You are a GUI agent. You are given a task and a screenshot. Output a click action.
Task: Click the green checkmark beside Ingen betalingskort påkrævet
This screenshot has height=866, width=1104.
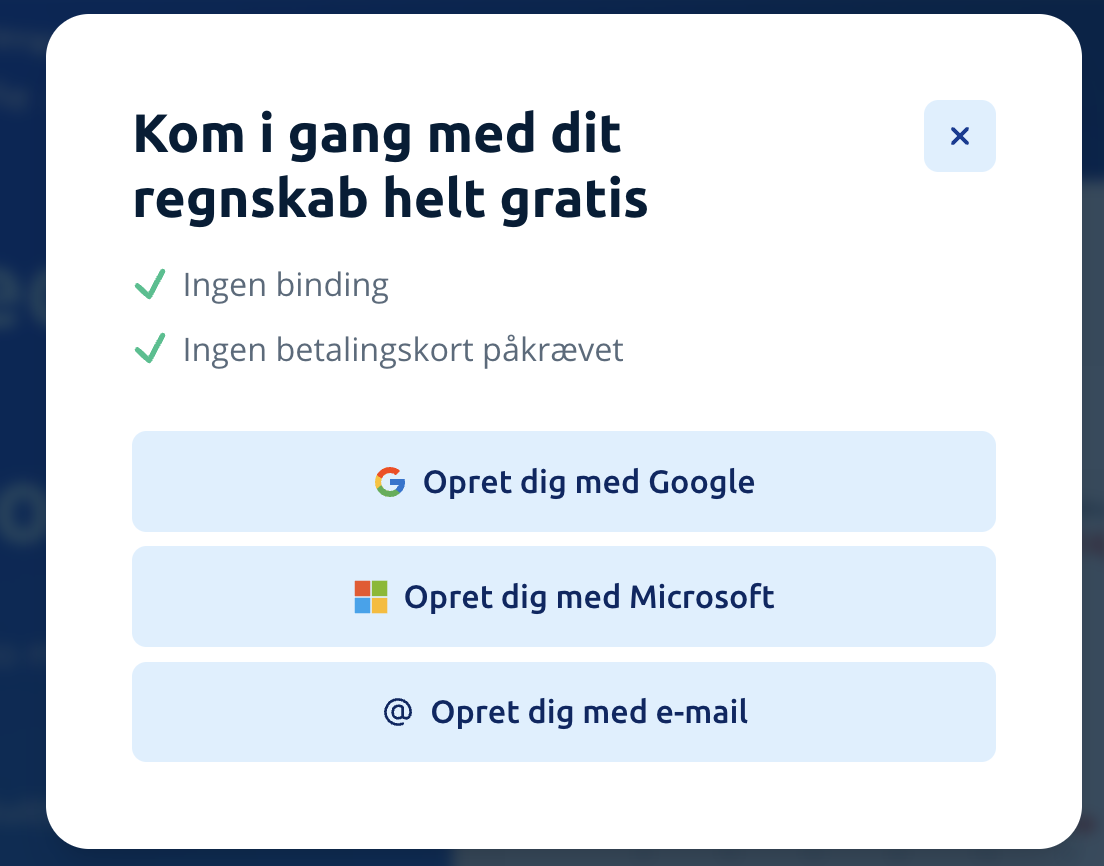coord(150,349)
